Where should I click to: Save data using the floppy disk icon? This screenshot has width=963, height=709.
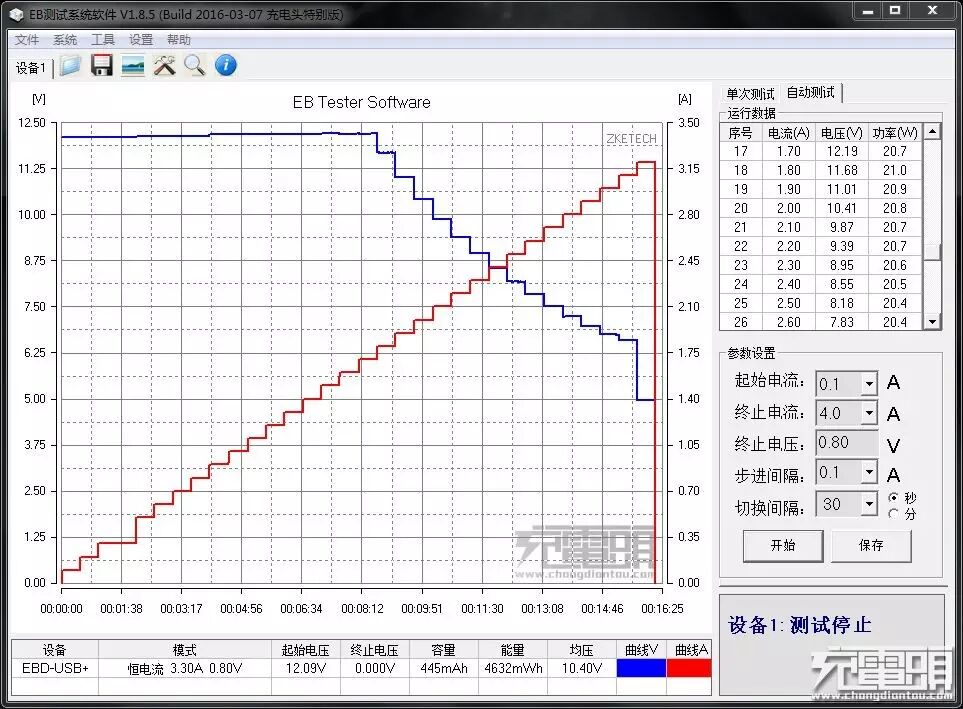102,65
